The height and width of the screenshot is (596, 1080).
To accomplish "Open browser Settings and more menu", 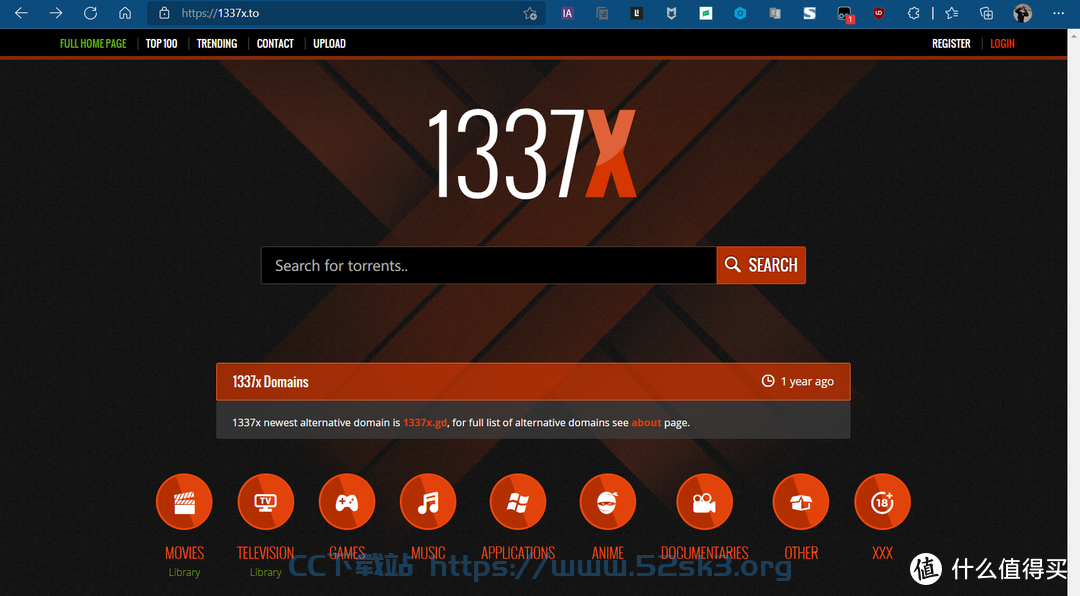I will [x=1059, y=13].
